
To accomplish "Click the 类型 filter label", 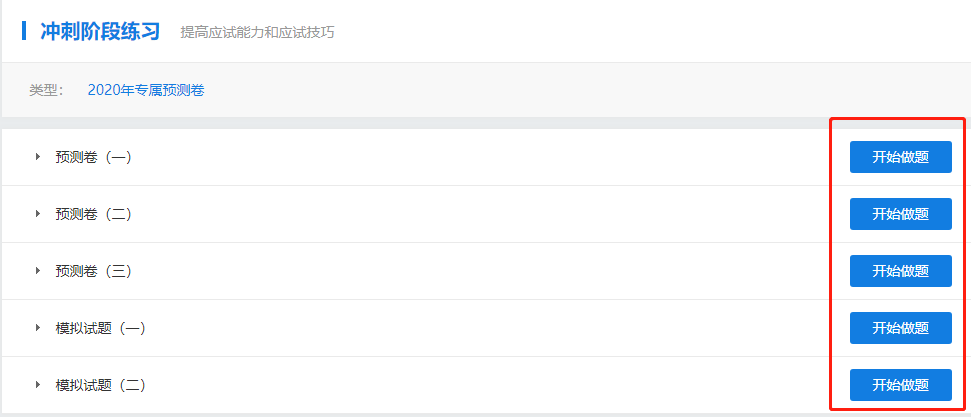I will tap(46, 90).
